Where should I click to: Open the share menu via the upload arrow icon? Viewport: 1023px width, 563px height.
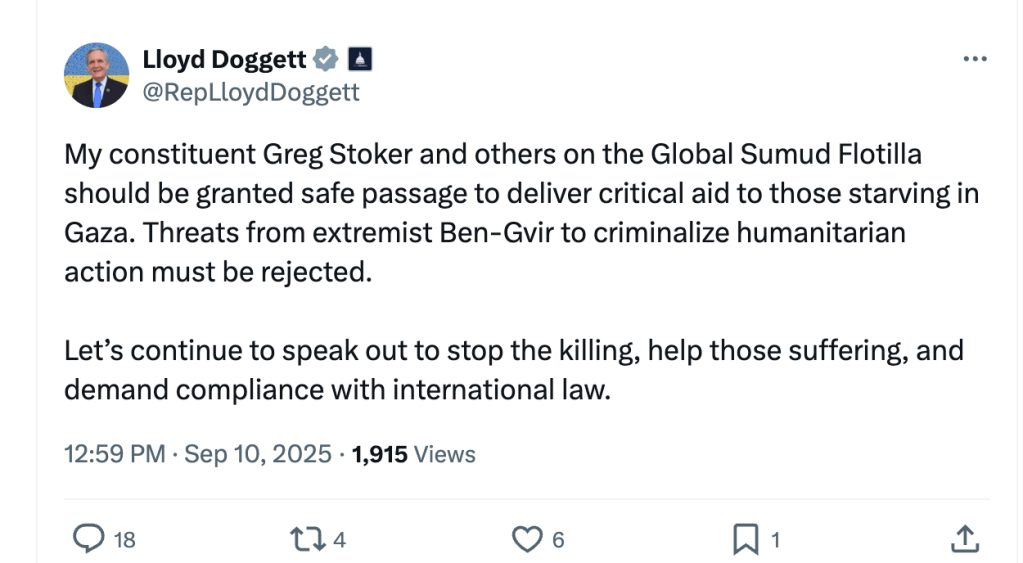pos(963,540)
